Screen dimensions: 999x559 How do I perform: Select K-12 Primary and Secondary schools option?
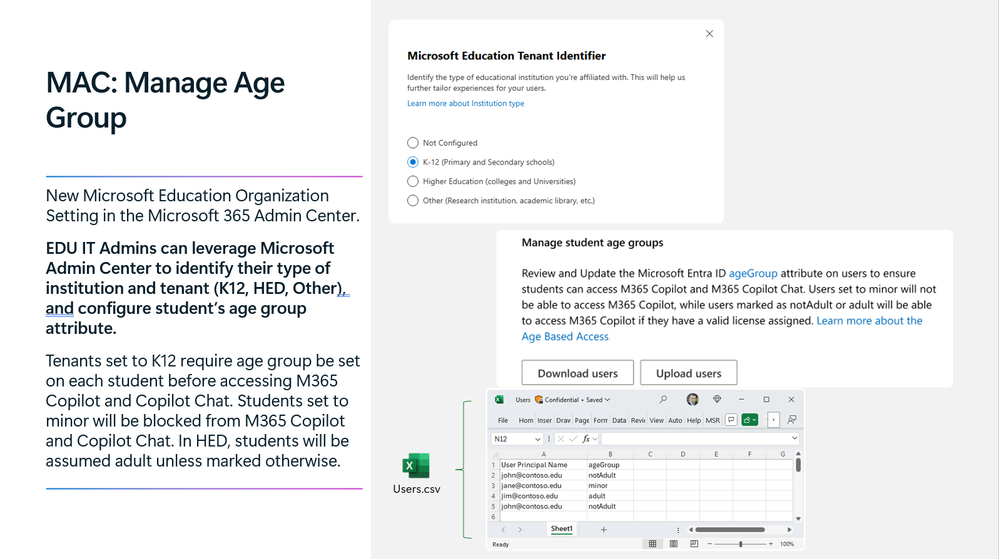[x=413, y=162]
